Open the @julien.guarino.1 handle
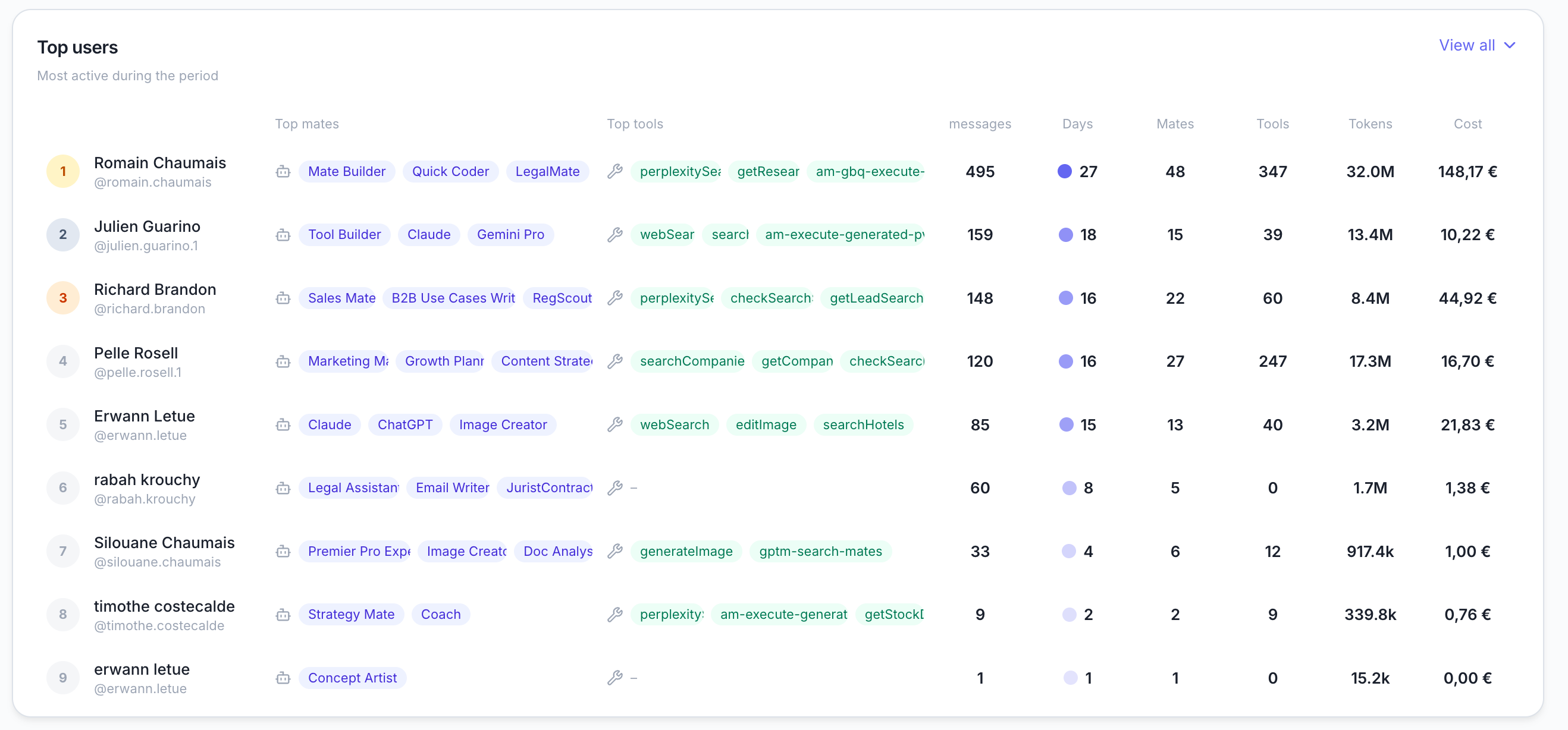 146,246
